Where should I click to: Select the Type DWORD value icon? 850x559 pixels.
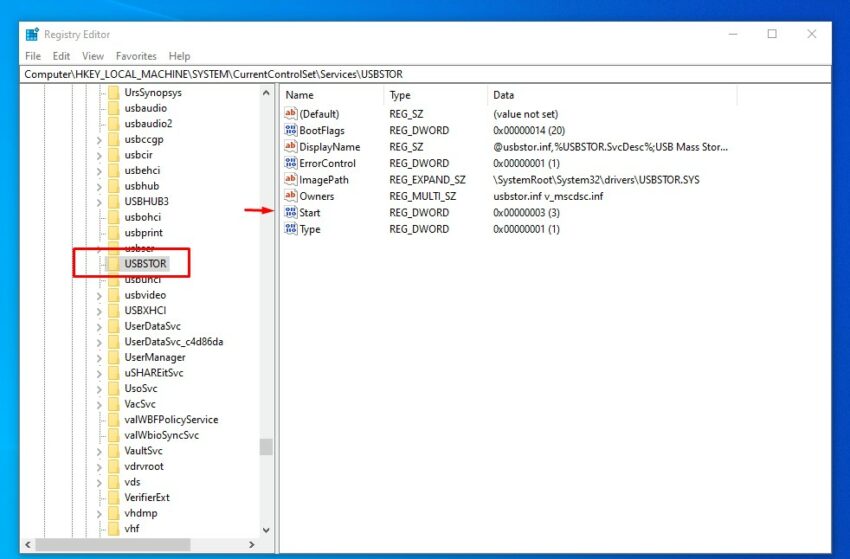(x=291, y=229)
